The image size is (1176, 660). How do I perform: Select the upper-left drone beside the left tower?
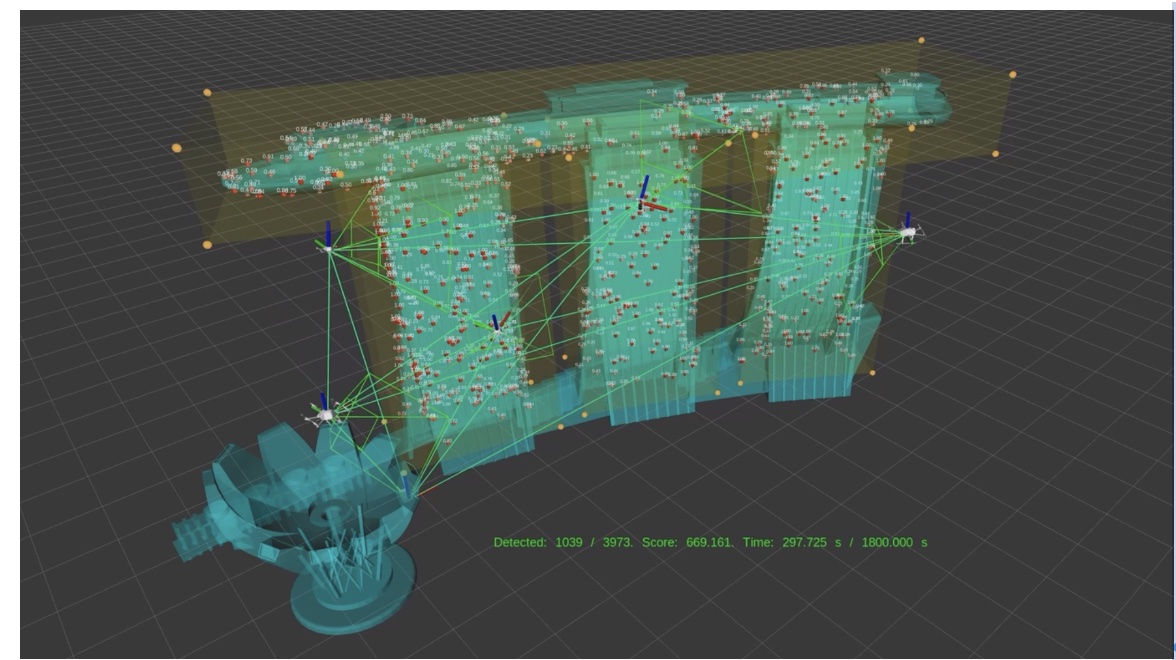click(x=328, y=245)
